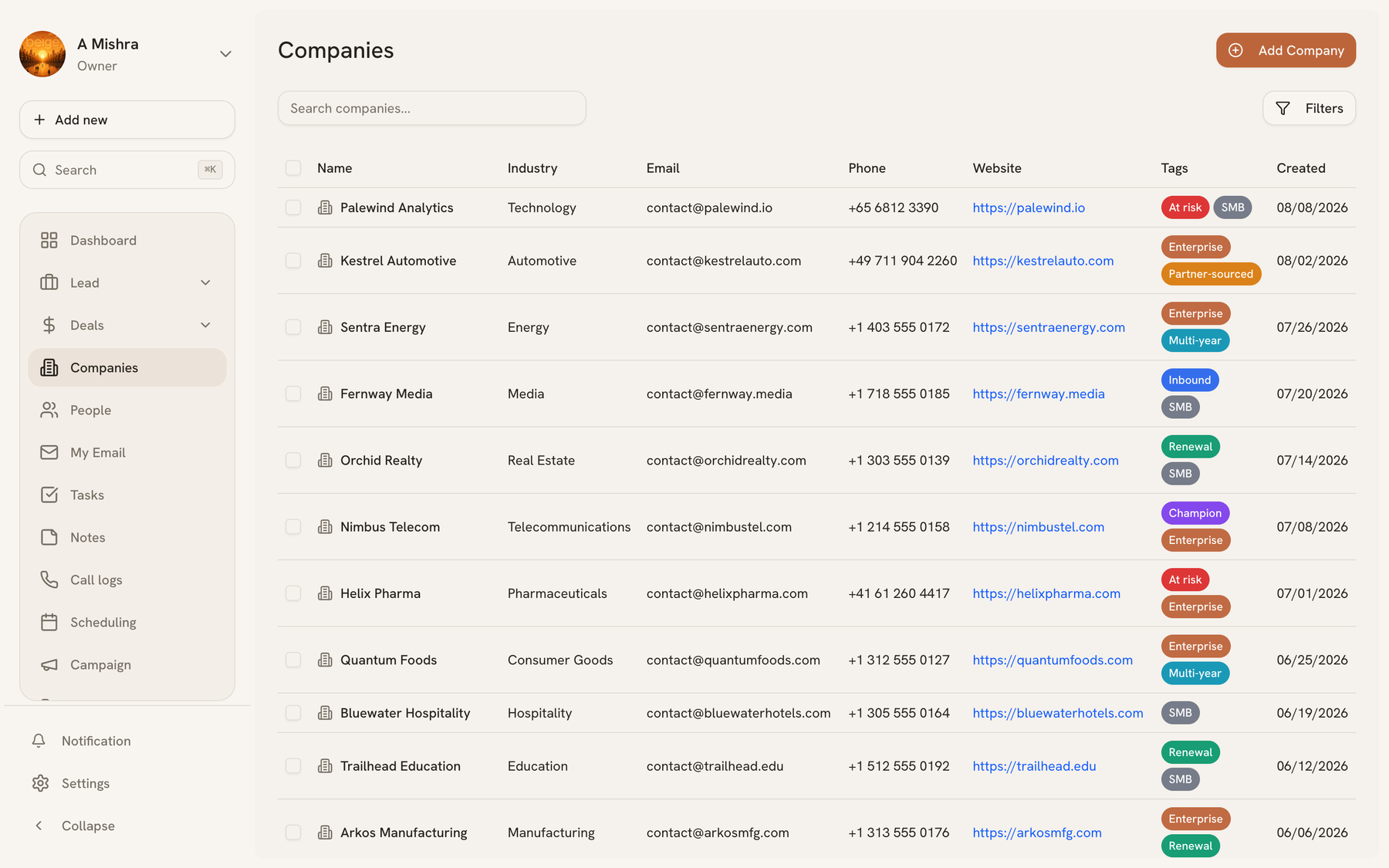Check the Orchid Realty row checkbox

(293, 461)
